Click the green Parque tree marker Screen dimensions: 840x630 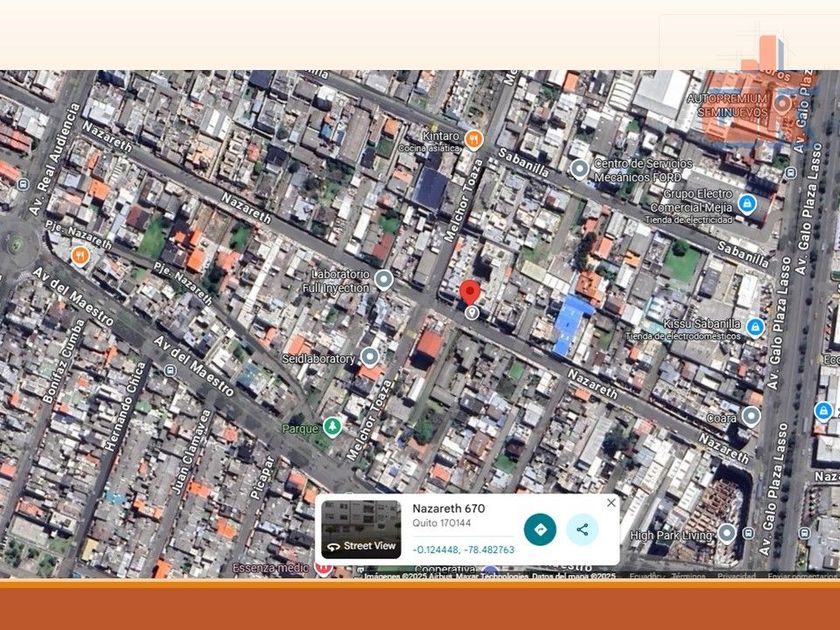click(332, 428)
